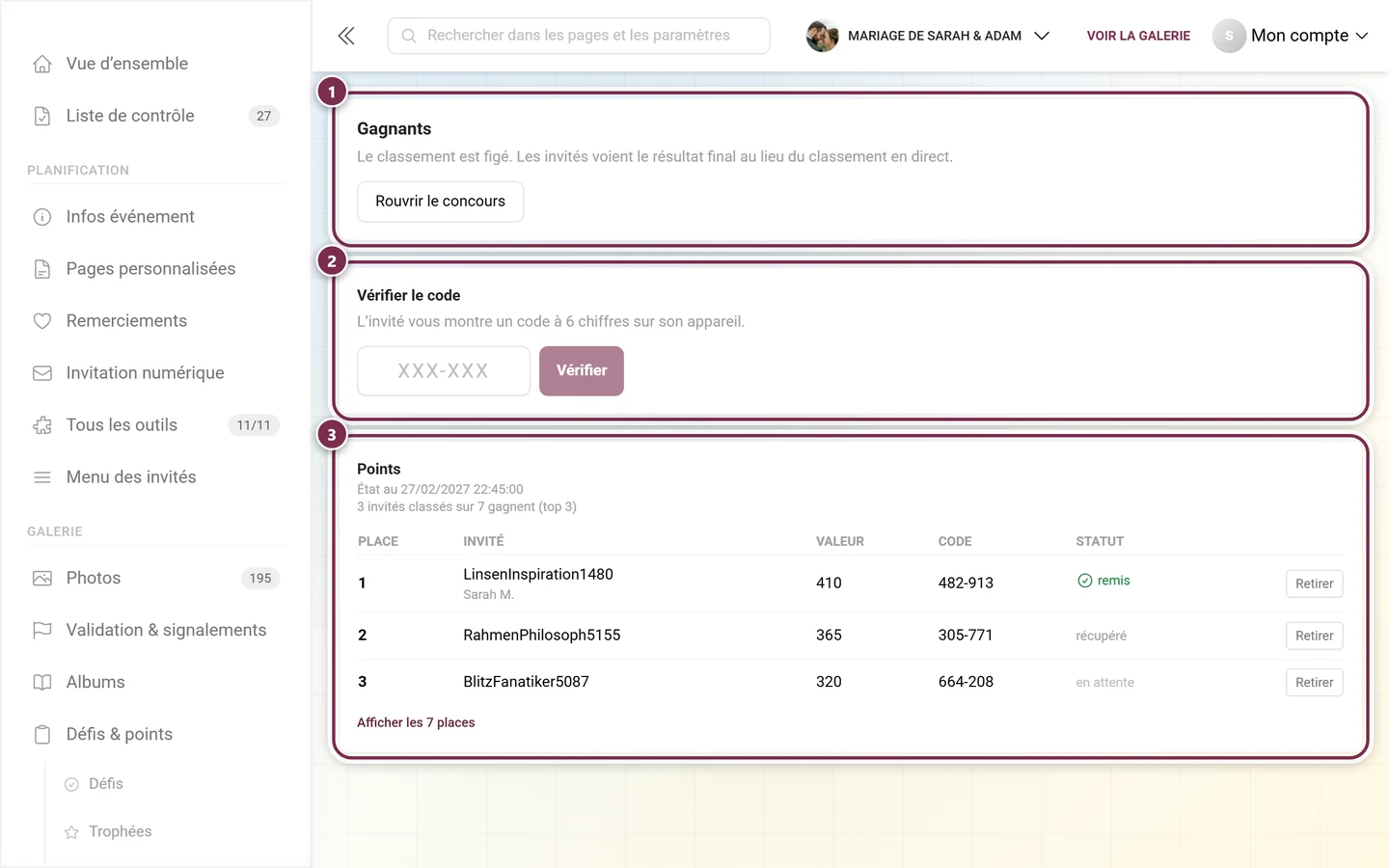The width and height of the screenshot is (1389, 868).
Task: Focus the XXX-XXX code input field
Action: tap(444, 371)
